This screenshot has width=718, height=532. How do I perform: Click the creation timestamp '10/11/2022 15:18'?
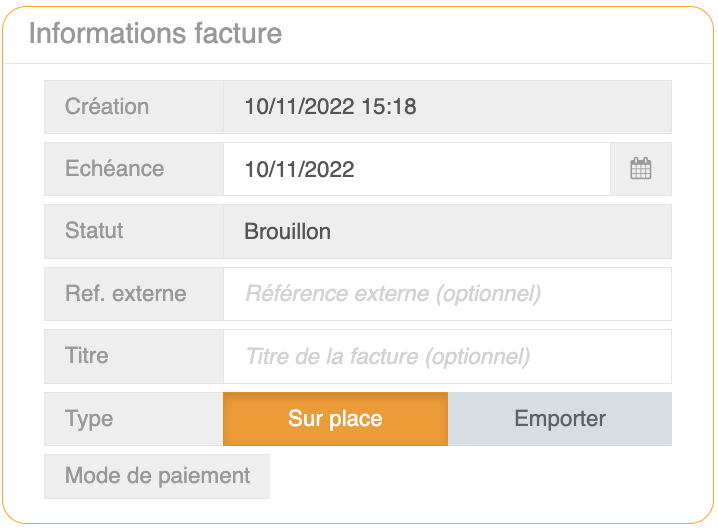coord(330,107)
